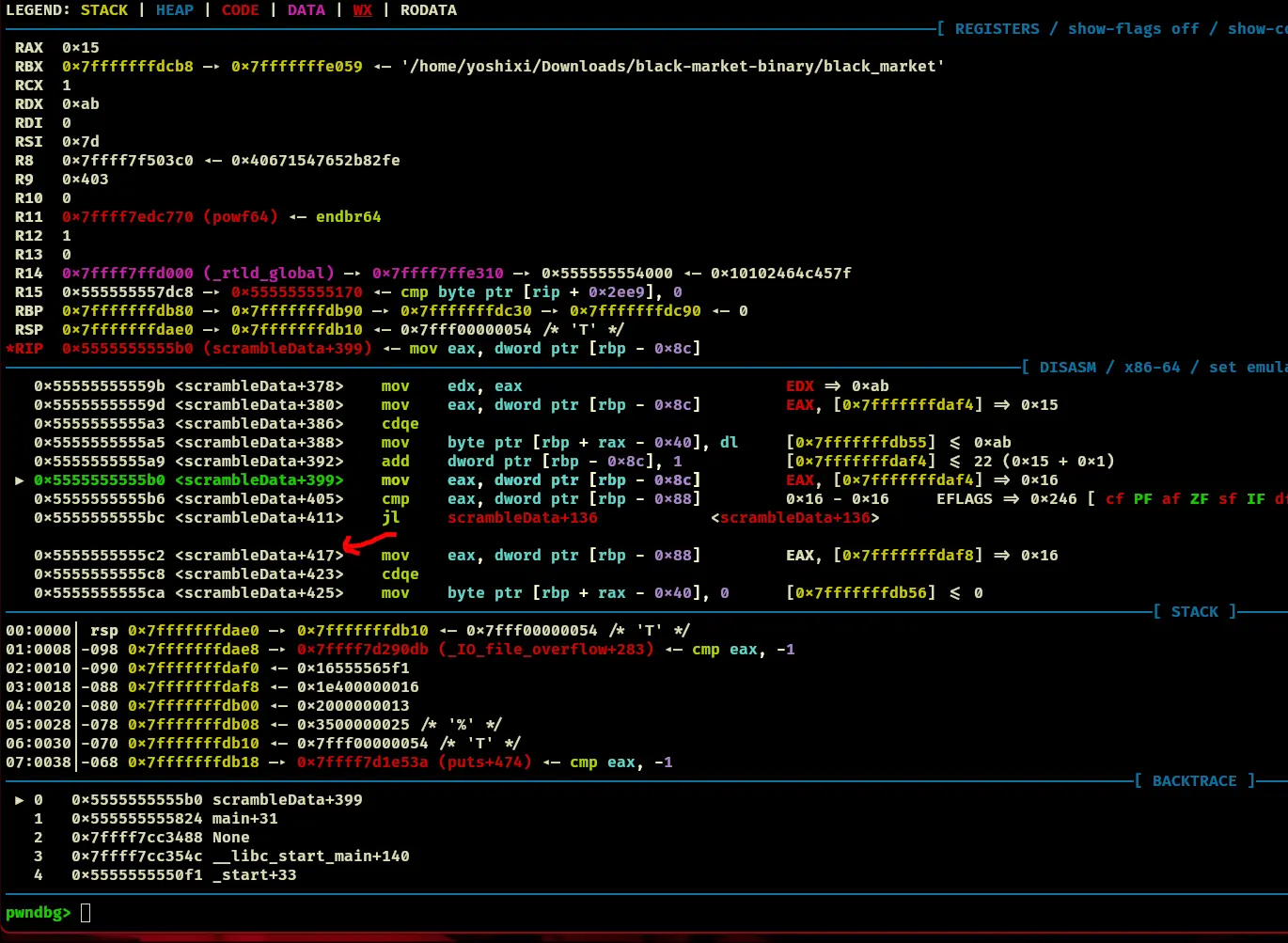This screenshot has height=943, width=1288.
Task: Click the STACK section header above stack dump
Action: click(1194, 612)
